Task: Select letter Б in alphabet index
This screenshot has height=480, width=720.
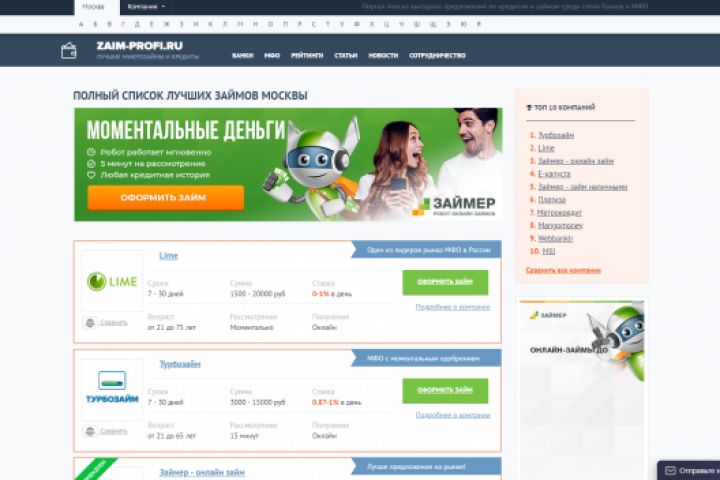Action: pyautogui.click(x=96, y=24)
